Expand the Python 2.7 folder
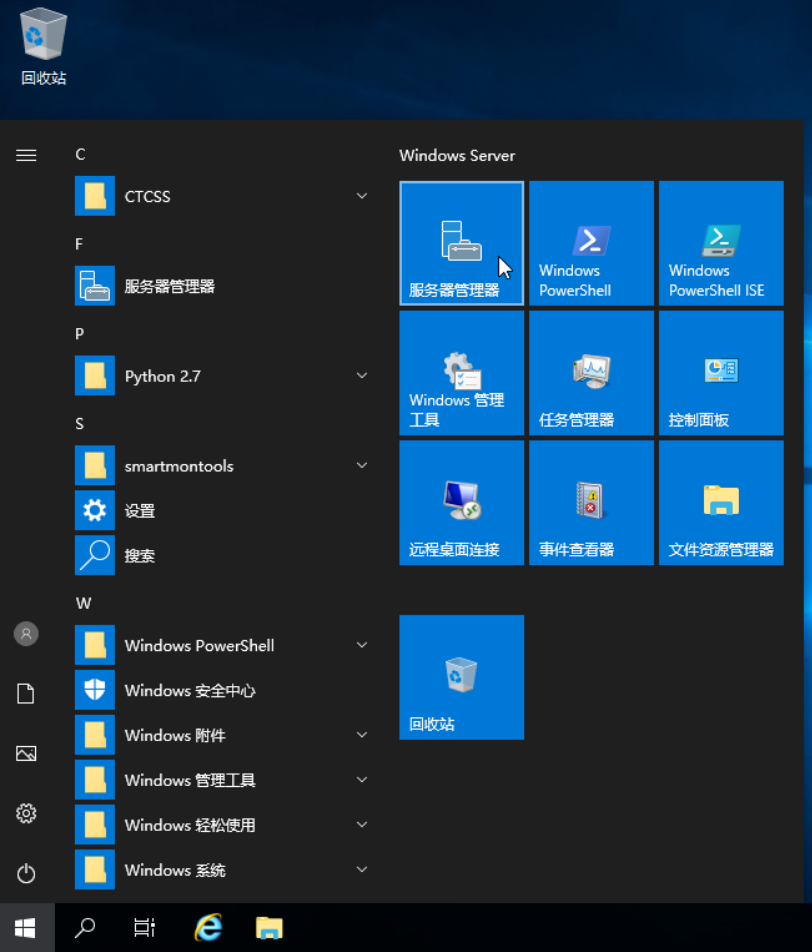This screenshot has width=812, height=952. click(223, 376)
